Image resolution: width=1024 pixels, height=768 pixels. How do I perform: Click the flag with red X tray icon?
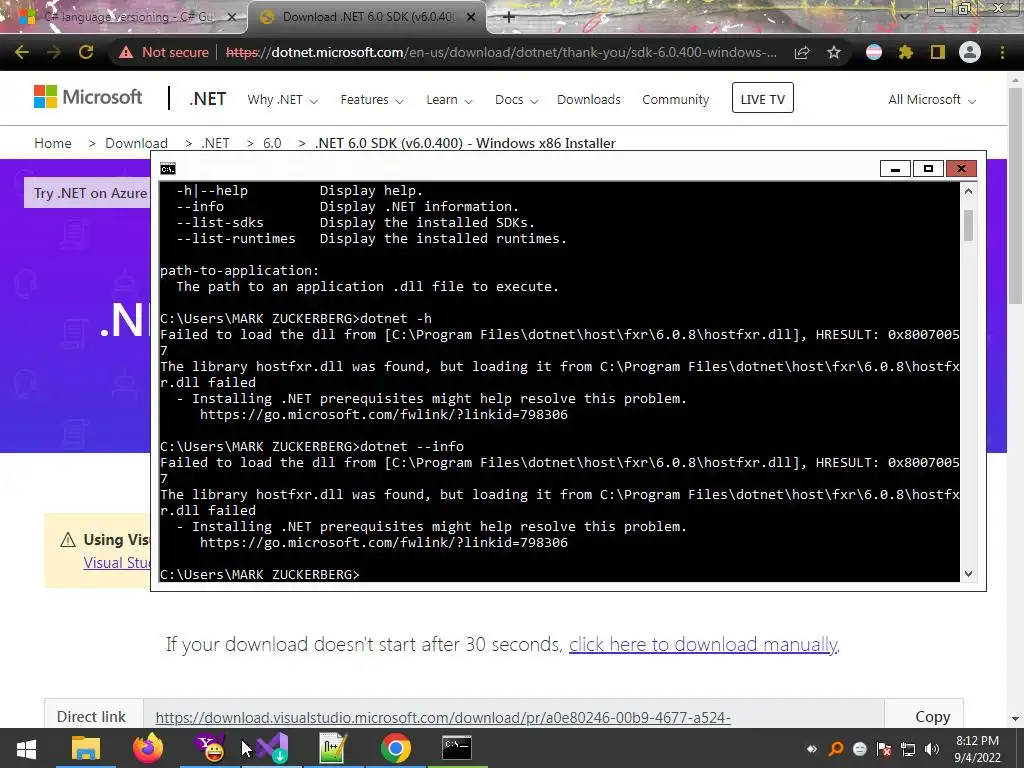click(x=884, y=749)
